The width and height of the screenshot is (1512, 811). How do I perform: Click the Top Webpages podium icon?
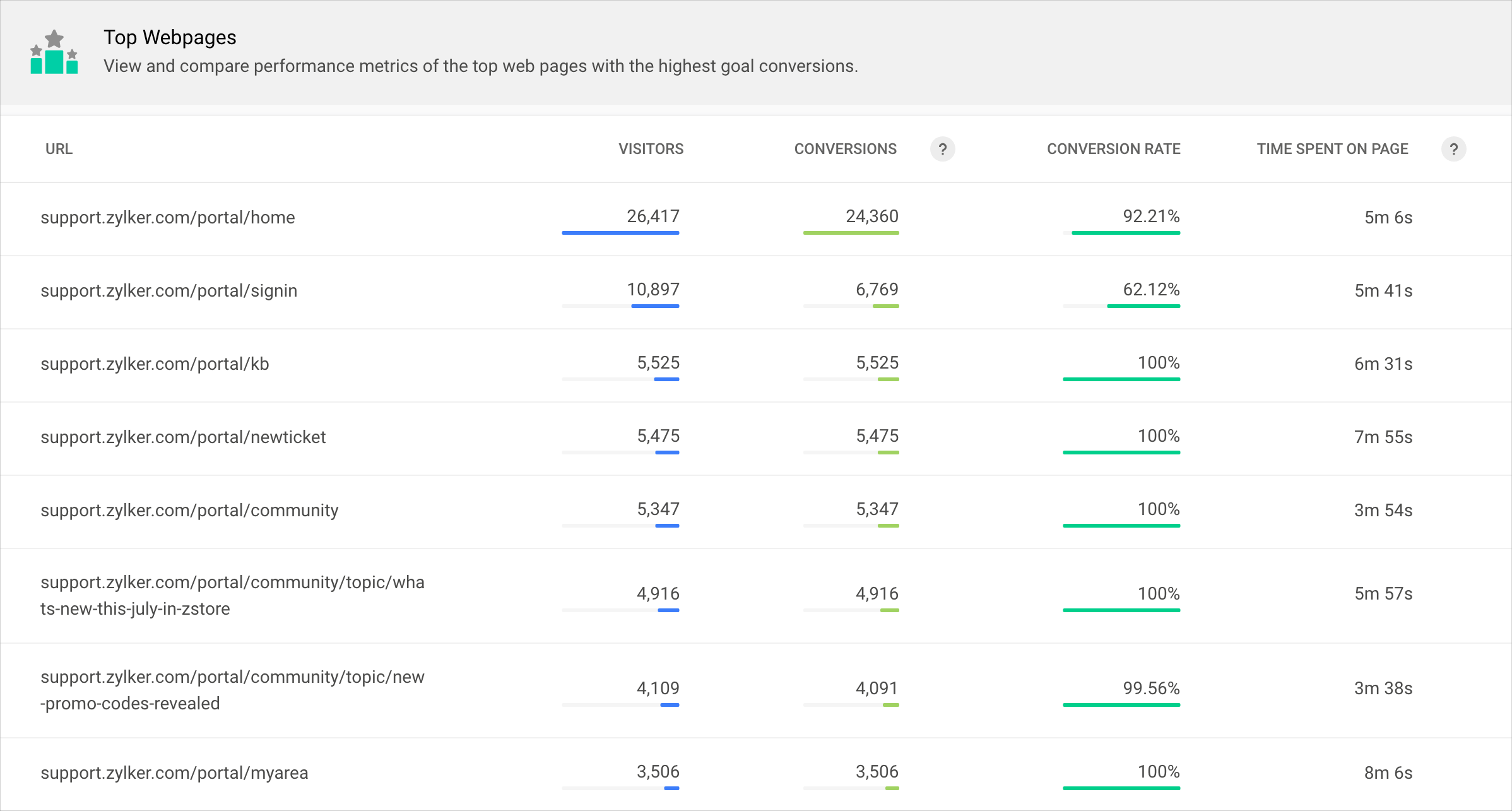coord(54,52)
